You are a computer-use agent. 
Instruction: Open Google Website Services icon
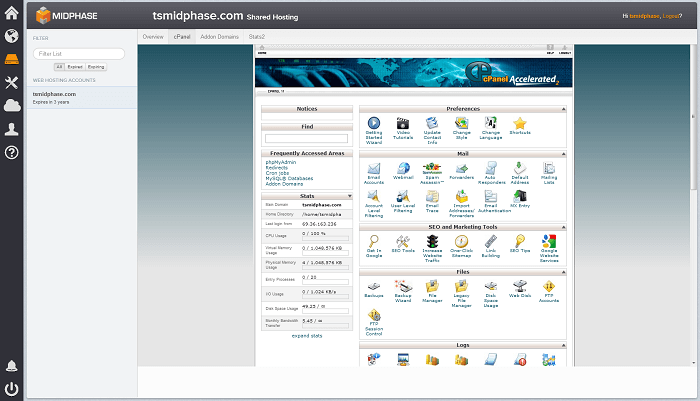coord(549,241)
